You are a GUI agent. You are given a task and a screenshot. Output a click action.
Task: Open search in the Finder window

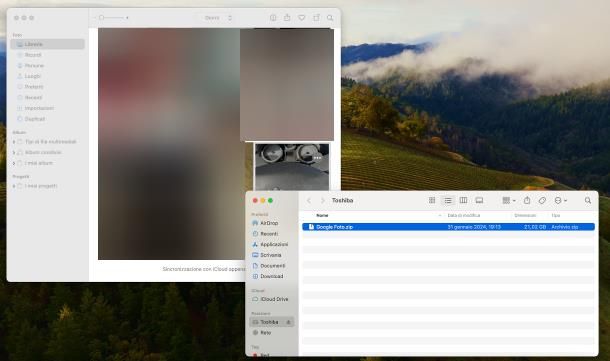[588, 200]
